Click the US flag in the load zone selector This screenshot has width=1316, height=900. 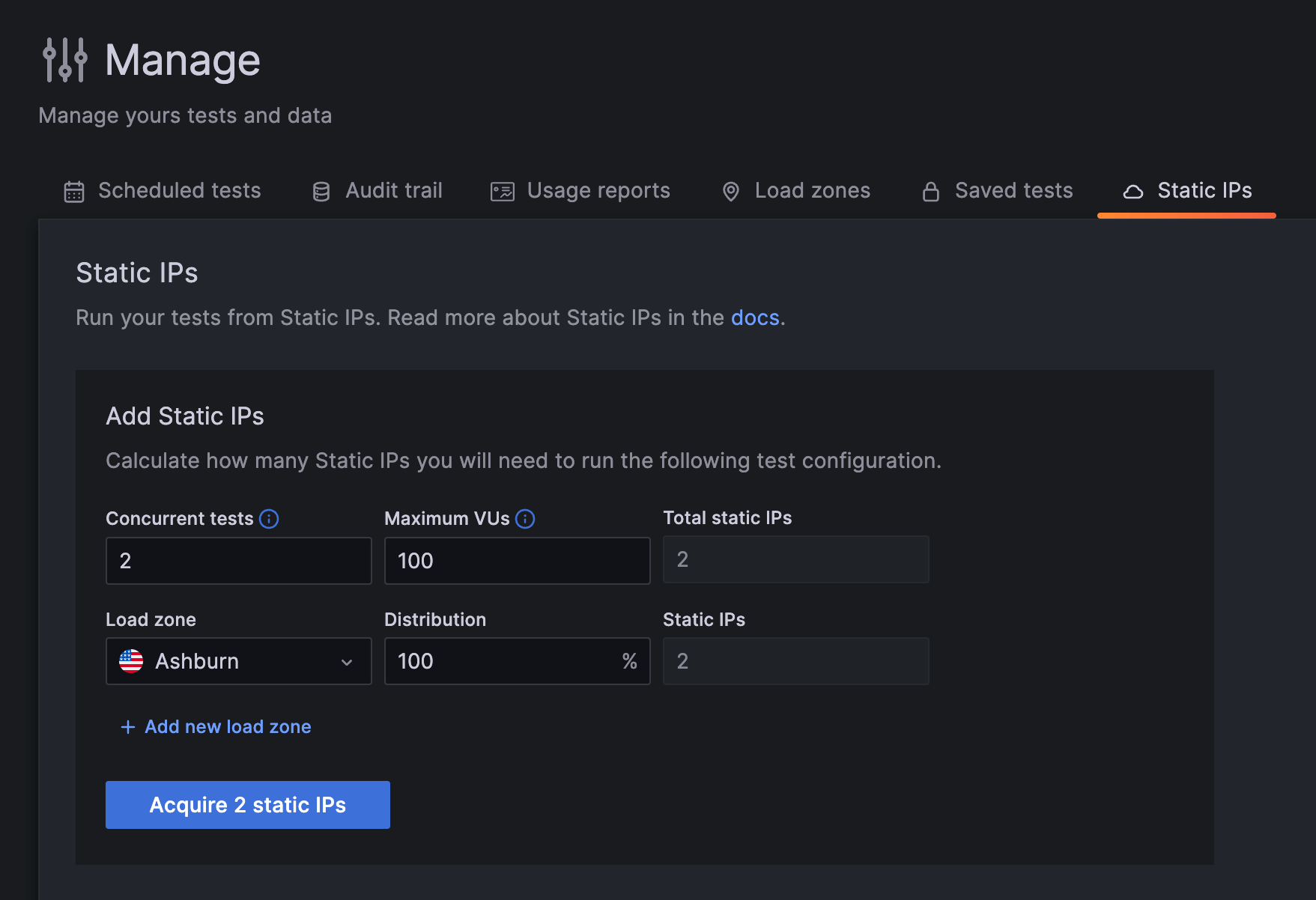[x=131, y=661]
